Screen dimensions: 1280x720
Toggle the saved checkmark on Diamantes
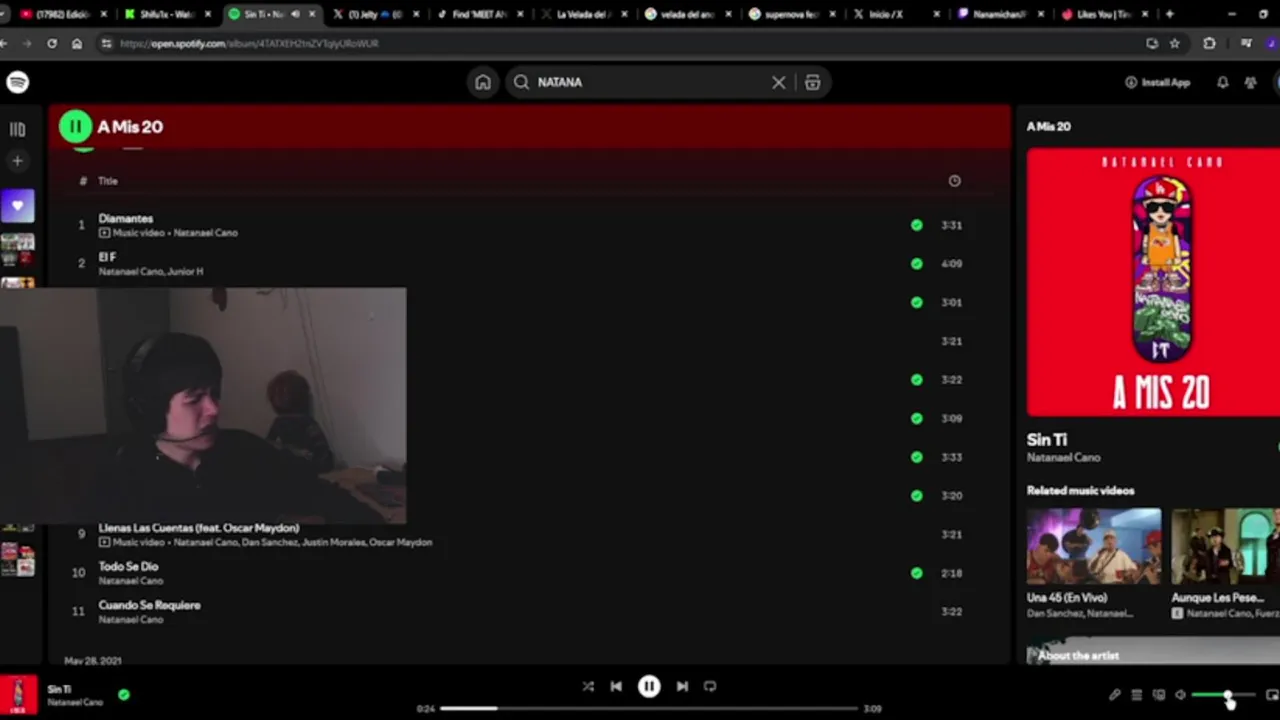916,225
